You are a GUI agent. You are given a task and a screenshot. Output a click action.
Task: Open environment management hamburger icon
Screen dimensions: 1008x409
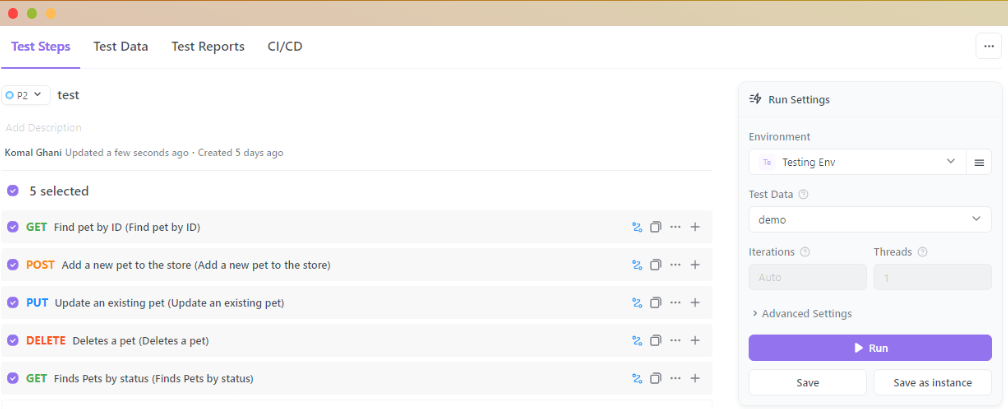click(979, 163)
